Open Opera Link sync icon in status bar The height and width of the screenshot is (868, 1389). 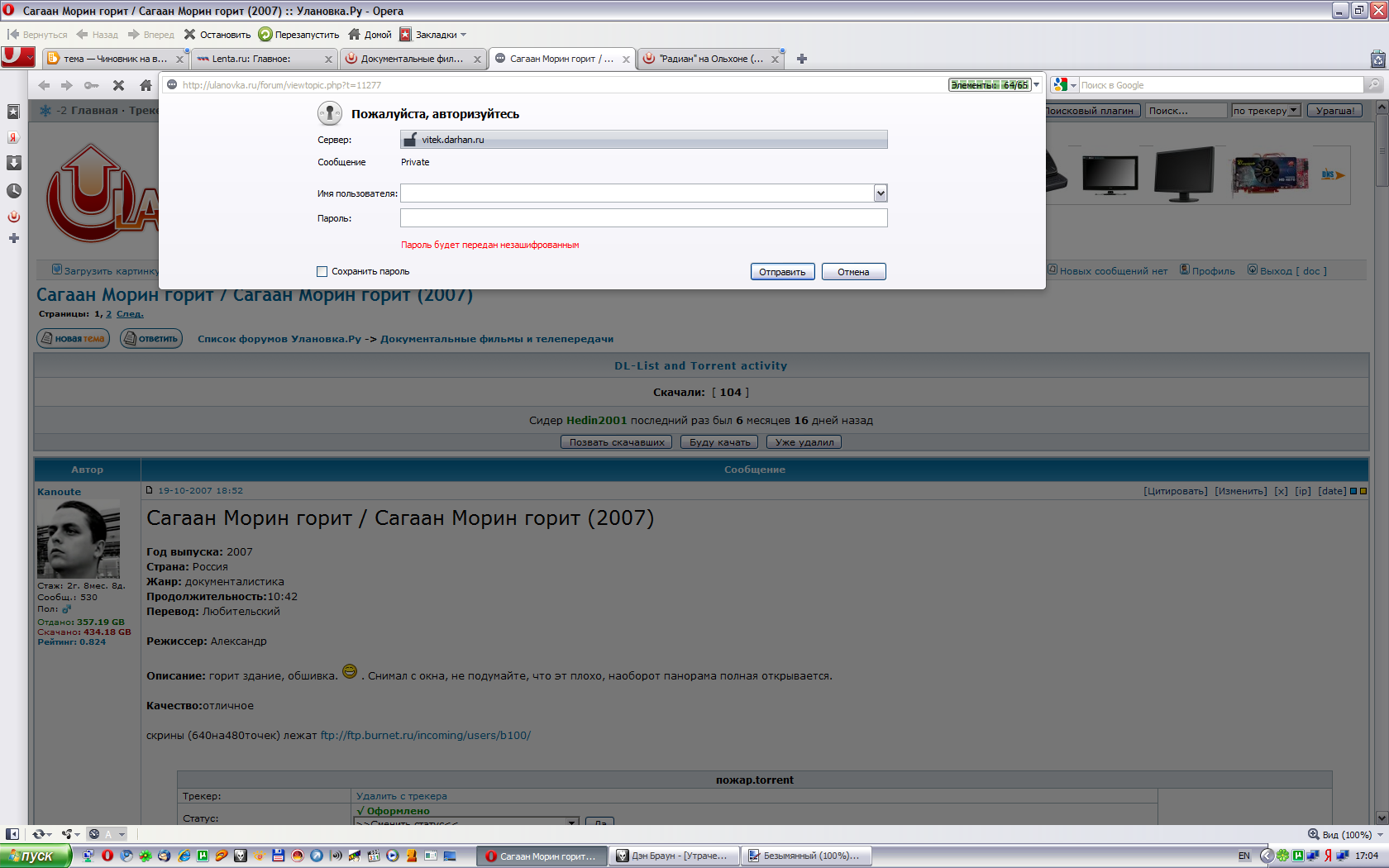click(x=38, y=834)
